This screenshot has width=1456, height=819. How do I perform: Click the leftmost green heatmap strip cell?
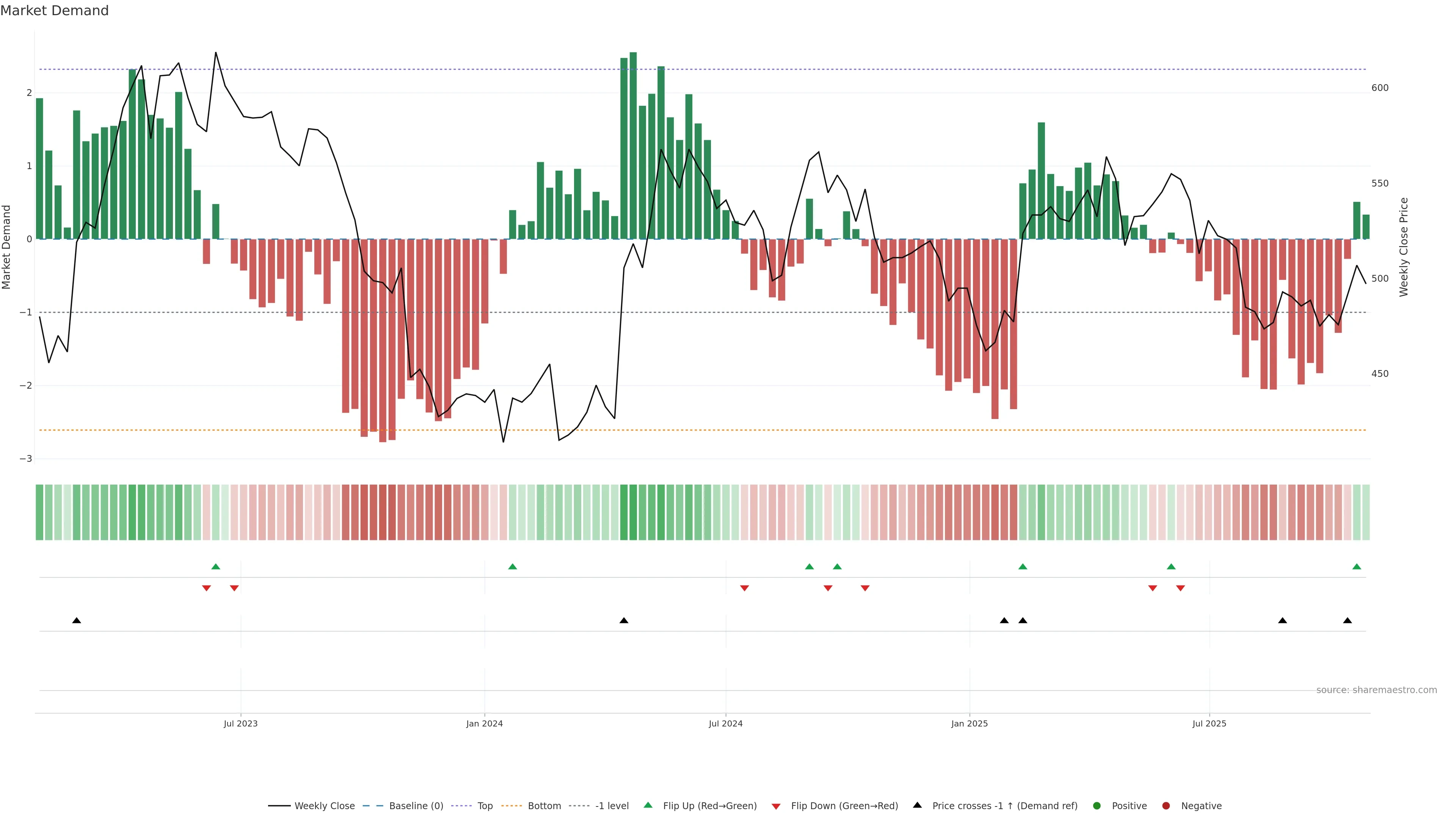pos(39,512)
